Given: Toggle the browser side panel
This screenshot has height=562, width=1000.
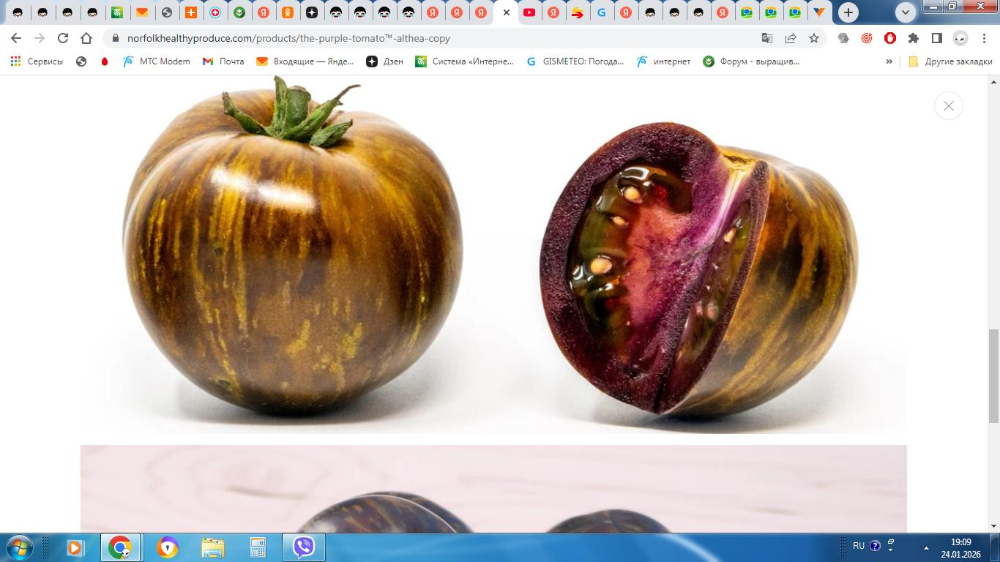Looking at the screenshot, I should coord(937,38).
